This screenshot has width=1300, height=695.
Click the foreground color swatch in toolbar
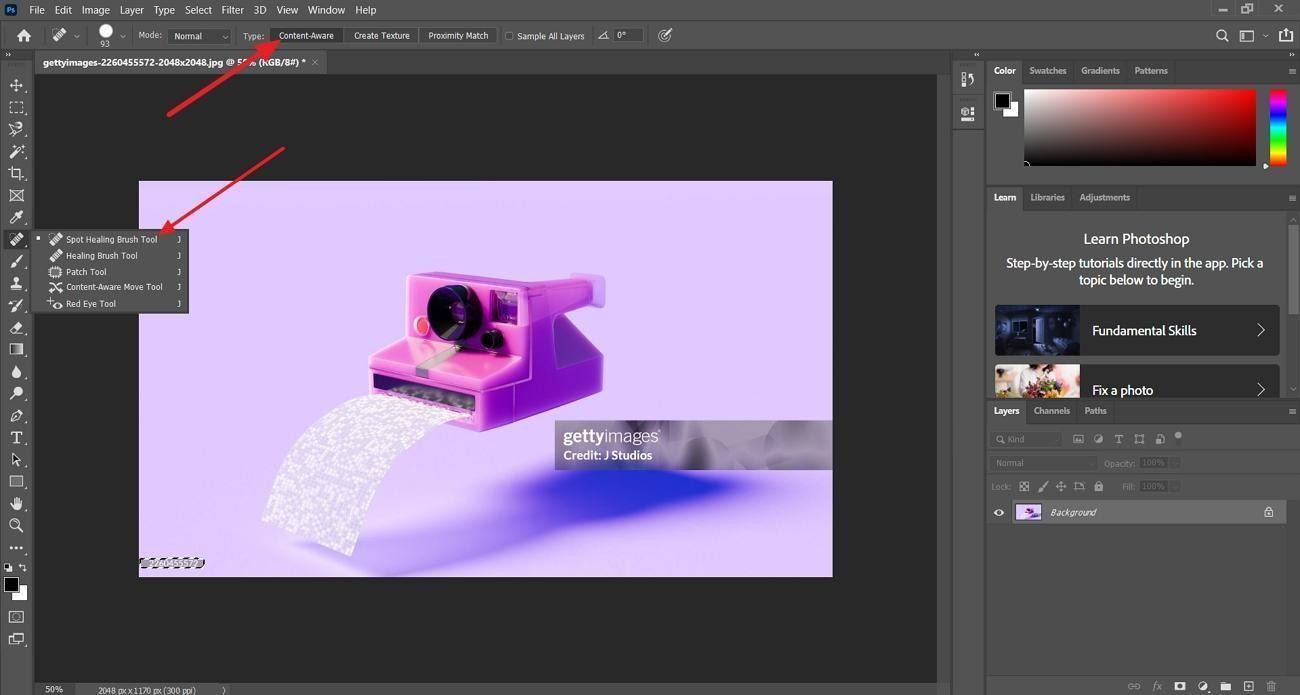pyautogui.click(x=10, y=584)
